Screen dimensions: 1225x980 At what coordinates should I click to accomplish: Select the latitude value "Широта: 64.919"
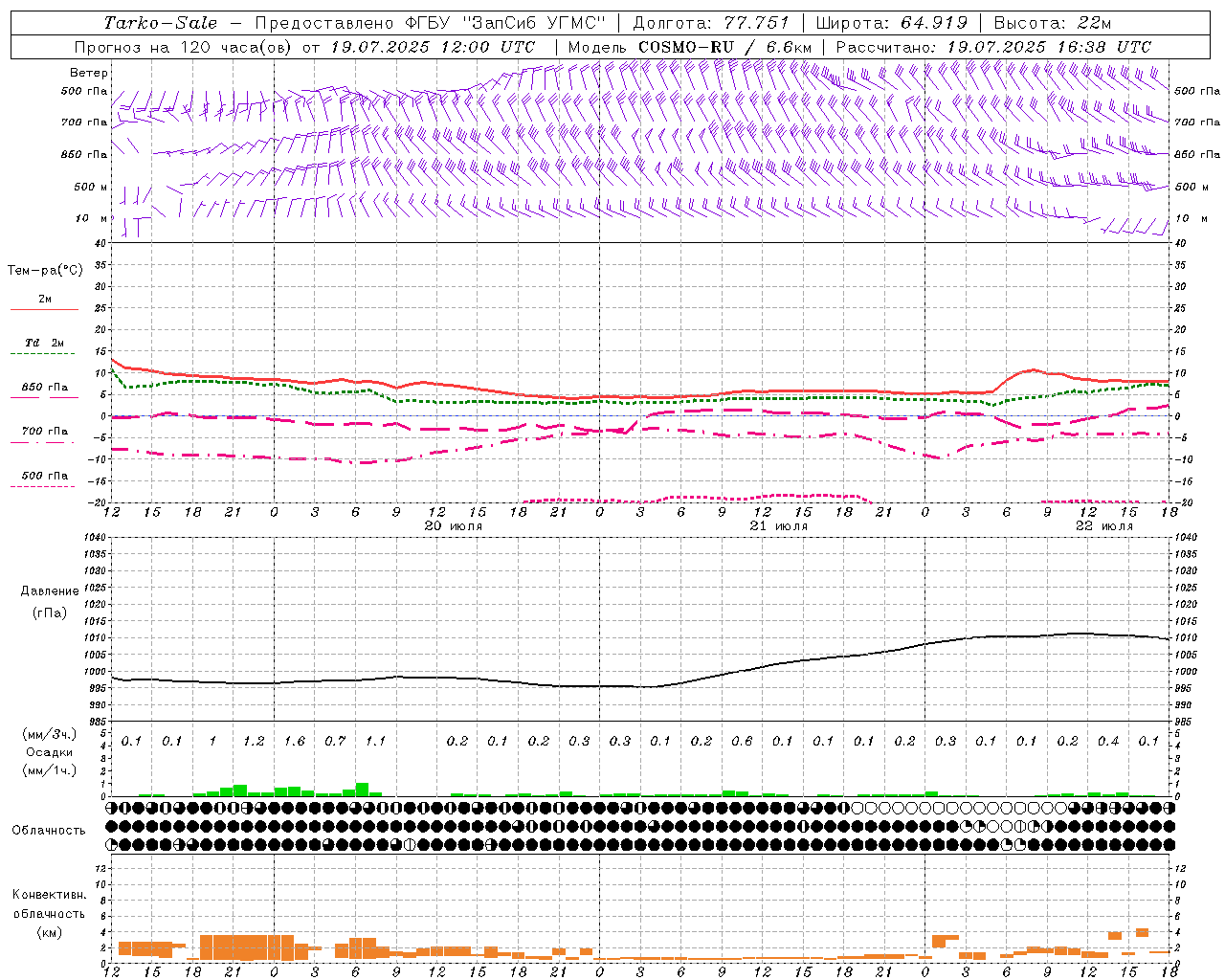(892, 23)
